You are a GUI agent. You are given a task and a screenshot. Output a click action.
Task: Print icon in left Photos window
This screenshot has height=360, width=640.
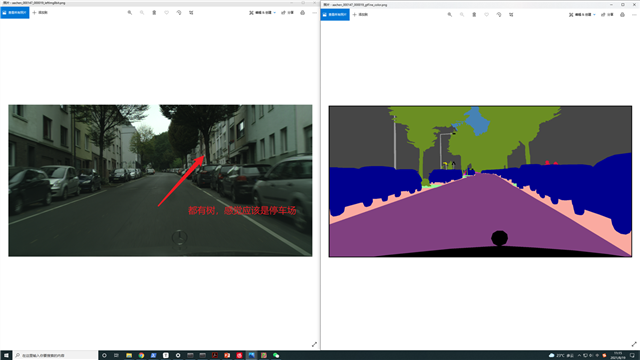click(302, 13)
